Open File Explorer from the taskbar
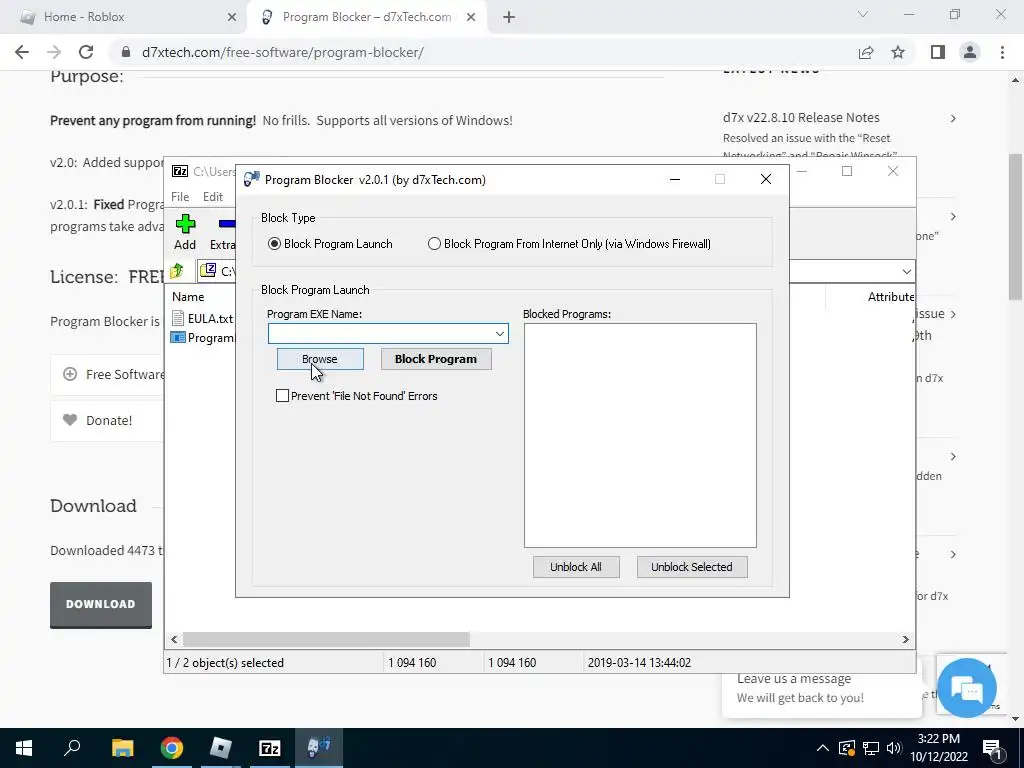Screen dimensions: 1024x768 pos(122,748)
